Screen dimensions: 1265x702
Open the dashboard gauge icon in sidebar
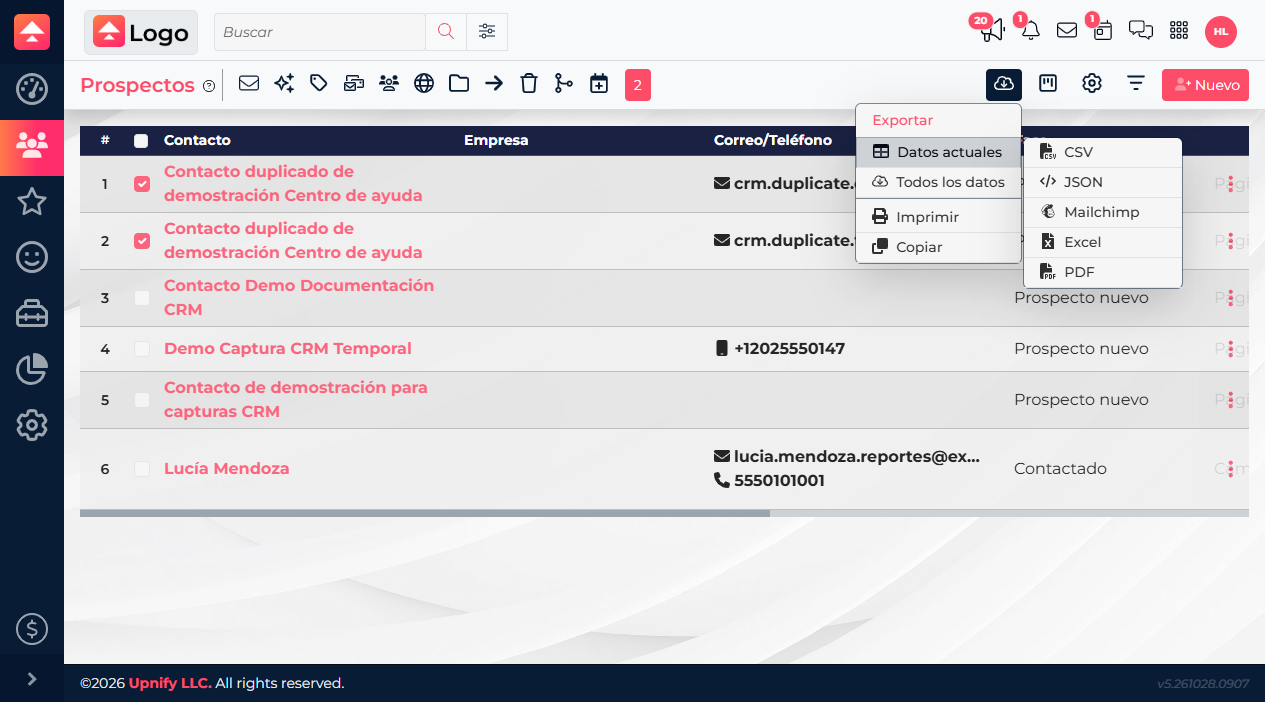[x=32, y=89]
